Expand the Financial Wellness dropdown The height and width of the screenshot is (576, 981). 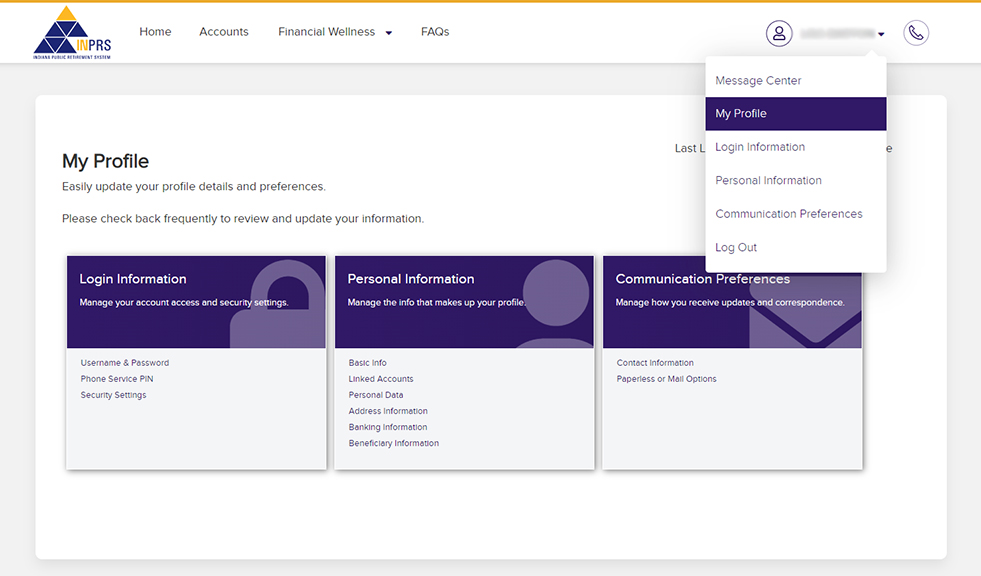pyautogui.click(x=335, y=31)
